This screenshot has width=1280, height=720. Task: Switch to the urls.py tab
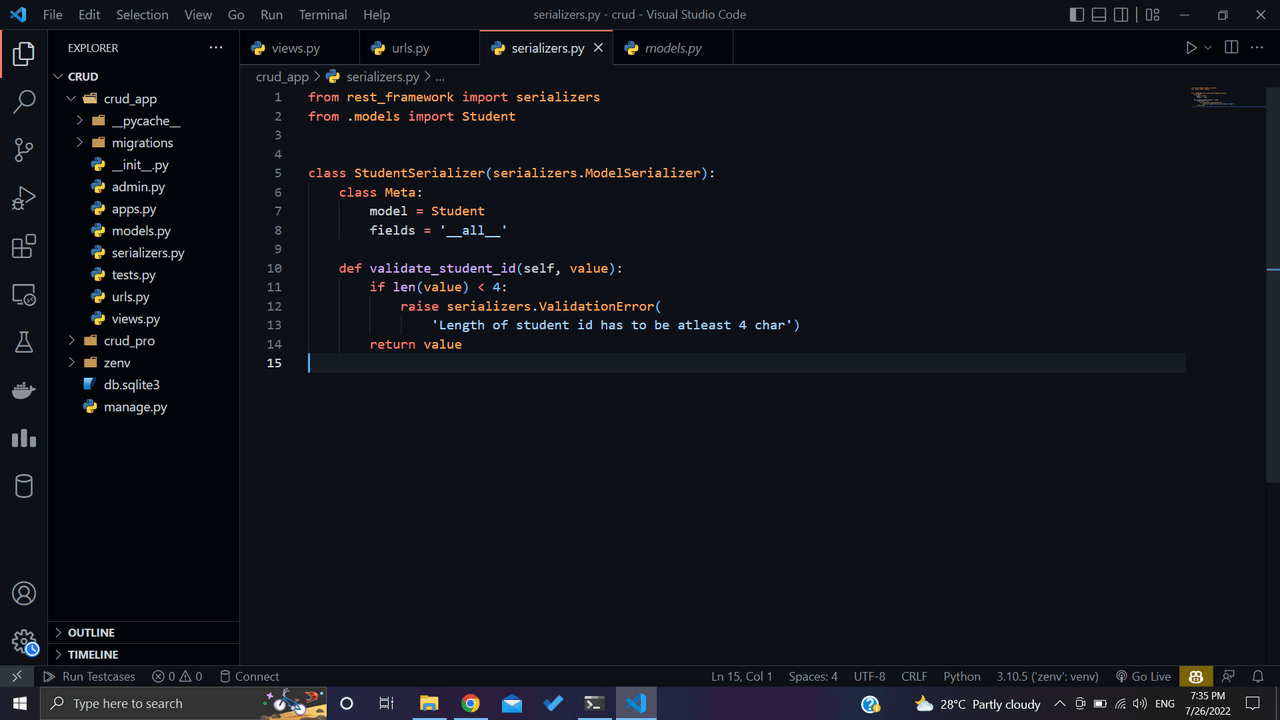(419, 48)
